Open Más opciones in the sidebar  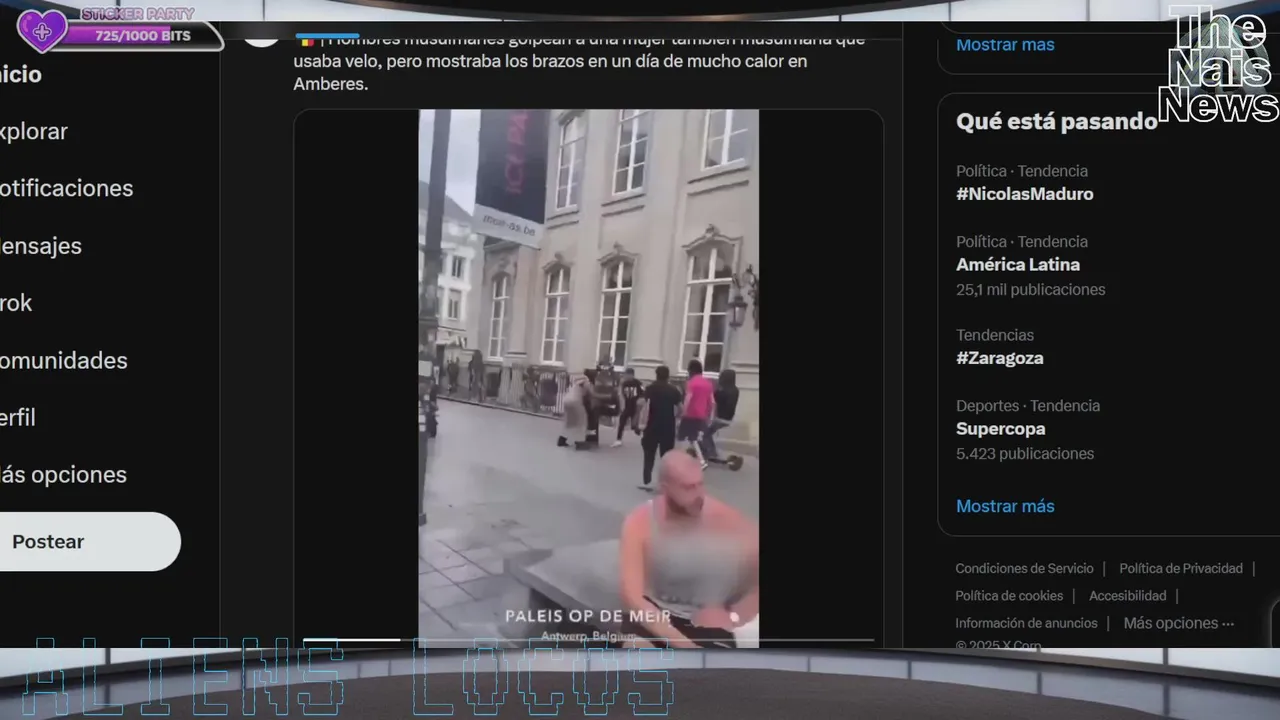pyautogui.click(x=63, y=475)
